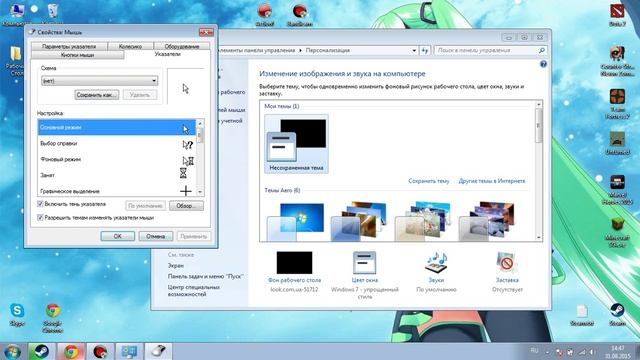Open the Steam desktop shortcut
This screenshot has height=360, width=640.
617,314
